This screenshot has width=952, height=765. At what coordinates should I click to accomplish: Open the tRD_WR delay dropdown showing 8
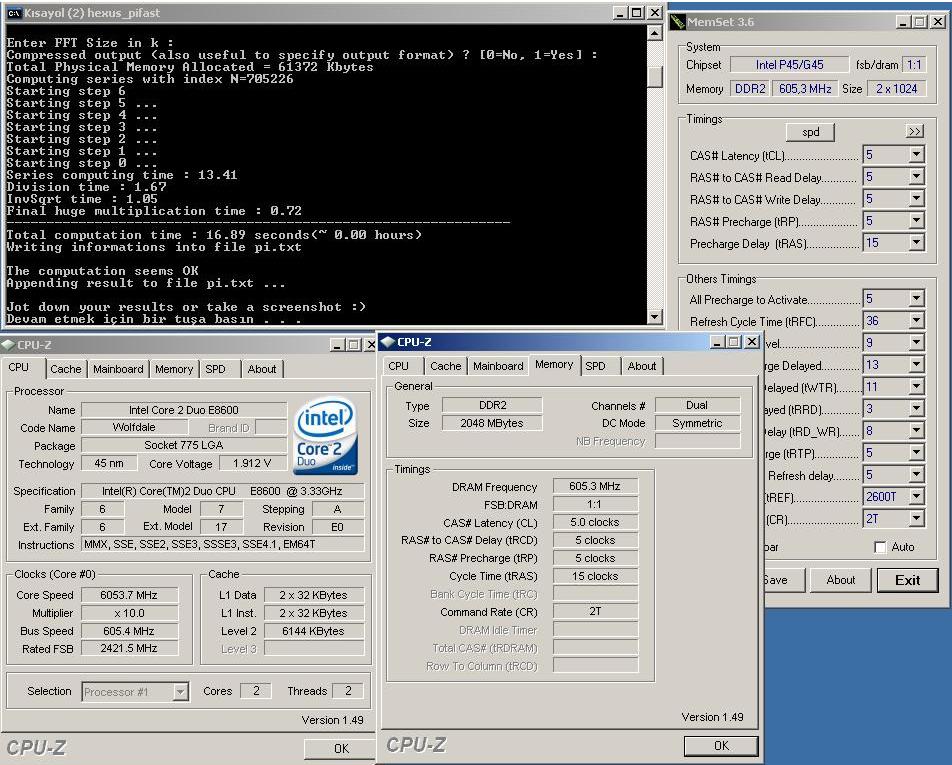coord(916,430)
